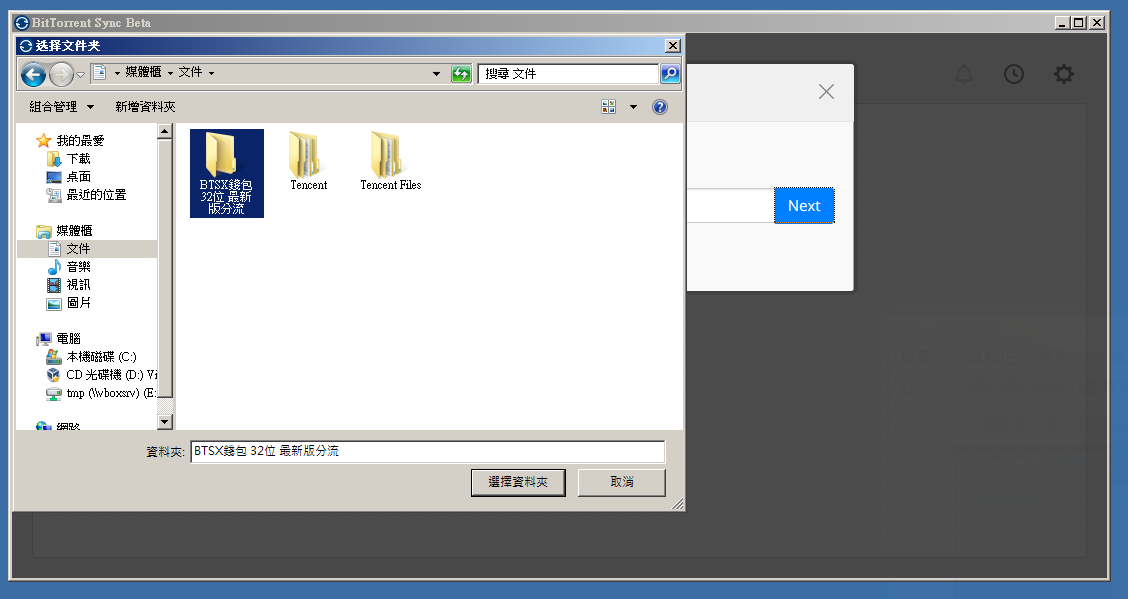Open the recent locations dropdown arrow
Image resolution: width=1128 pixels, height=599 pixels.
point(81,74)
